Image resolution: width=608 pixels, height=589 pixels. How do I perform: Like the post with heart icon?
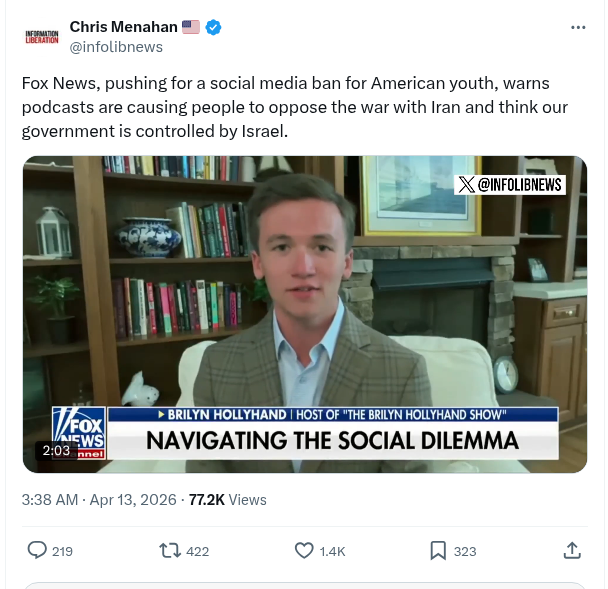coord(305,550)
